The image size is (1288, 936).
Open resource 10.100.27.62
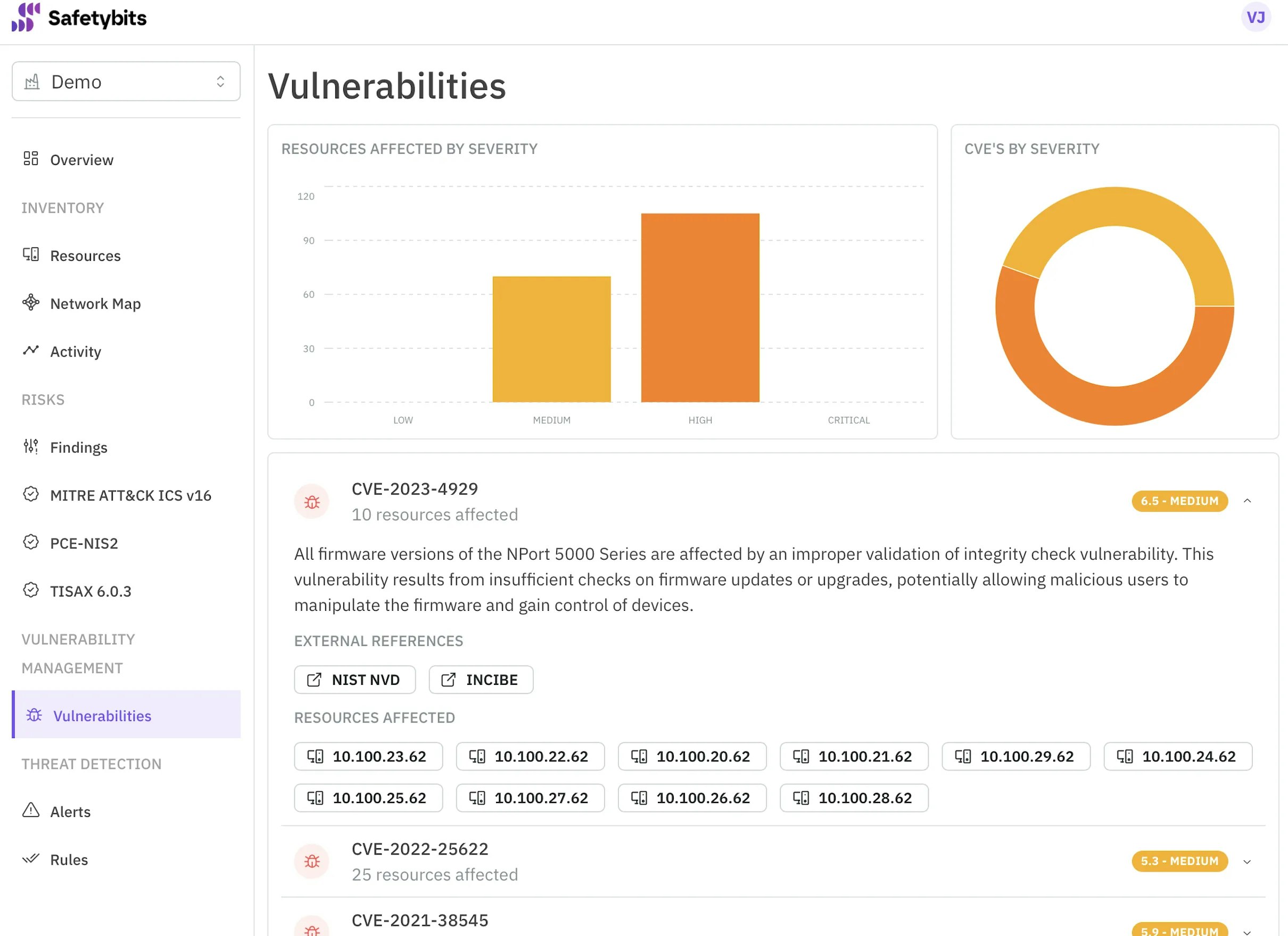531,798
